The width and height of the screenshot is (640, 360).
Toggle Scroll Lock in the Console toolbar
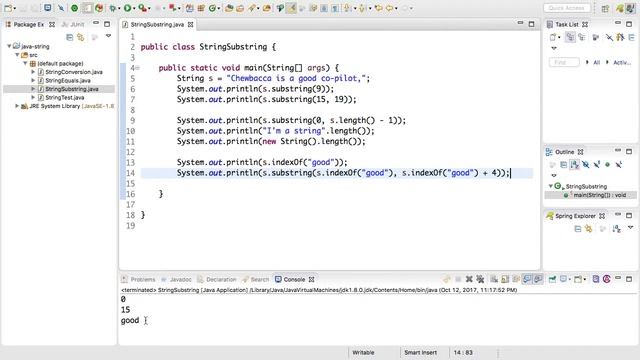point(505,279)
